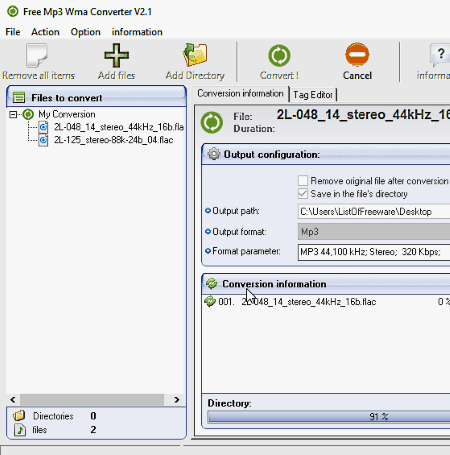Click the scroll right arrow under file list

click(177, 399)
